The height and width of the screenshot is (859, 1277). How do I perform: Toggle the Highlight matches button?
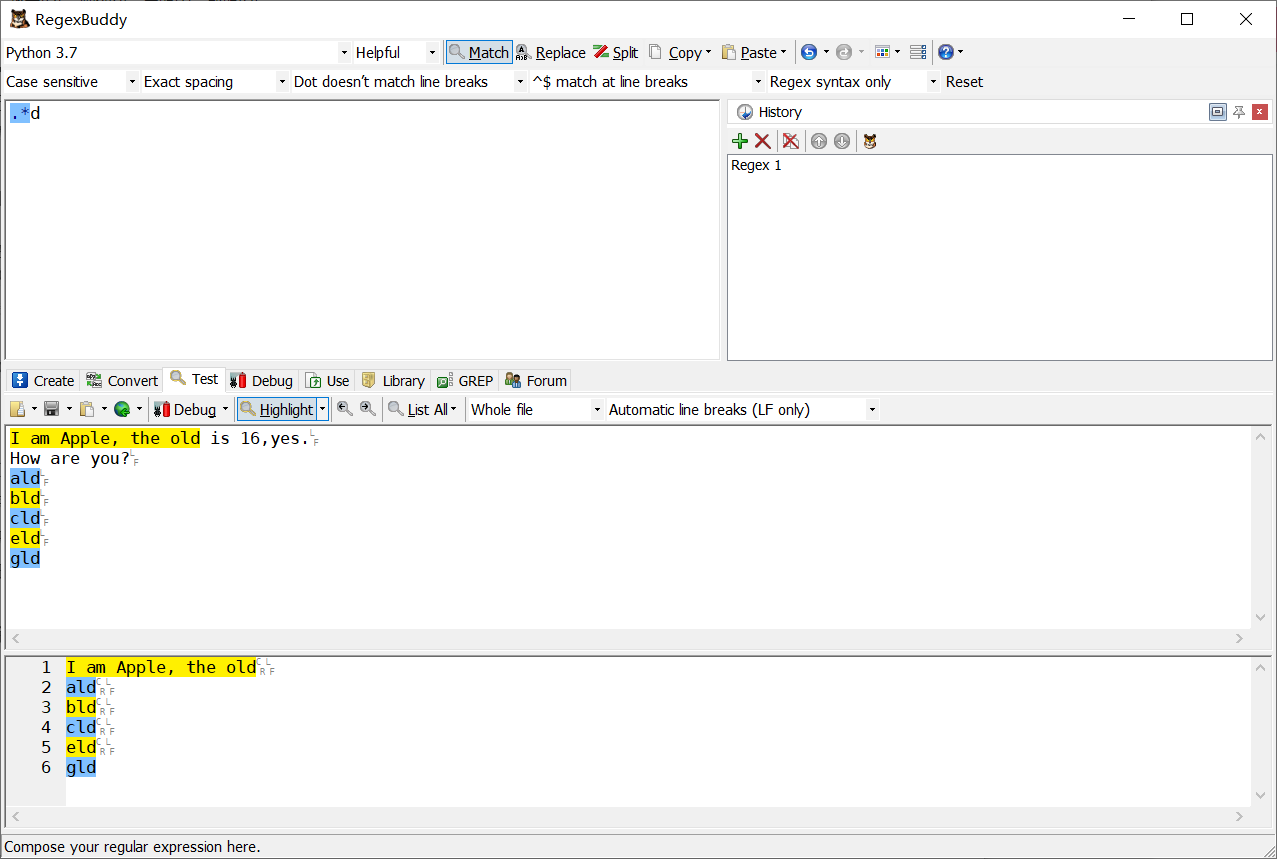pyautogui.click(x=277, y=409)
